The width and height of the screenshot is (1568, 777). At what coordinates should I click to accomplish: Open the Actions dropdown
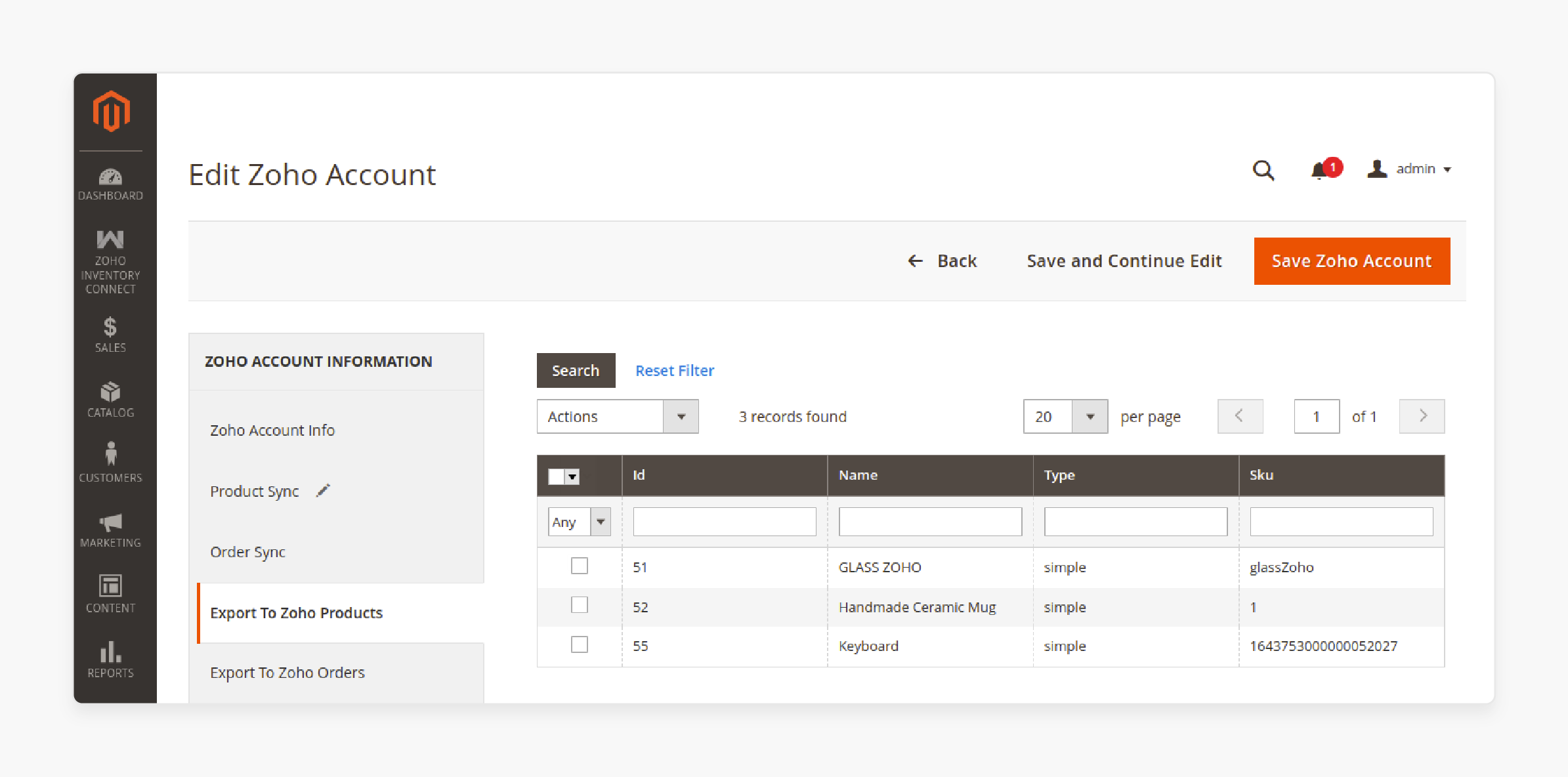(618, 417)
